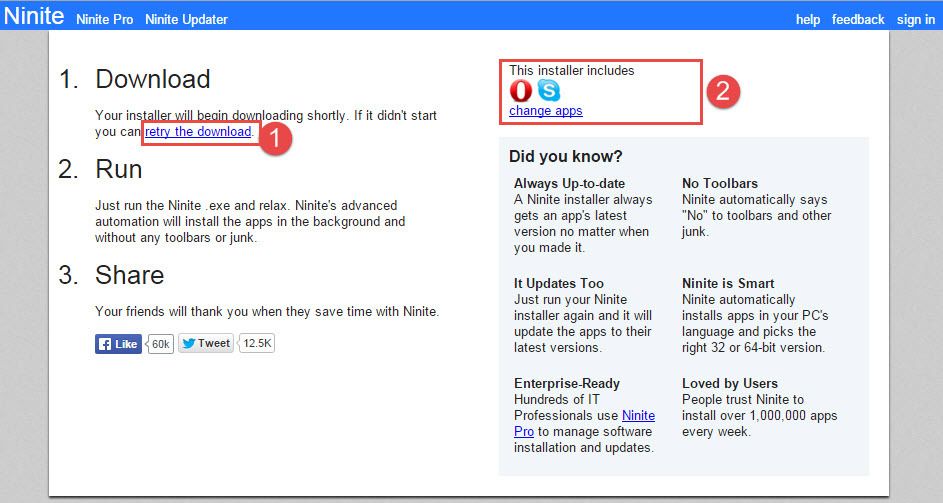This screenshot has height=503, width=943.
Task: Open the help page link
Action: click(808, 19)
